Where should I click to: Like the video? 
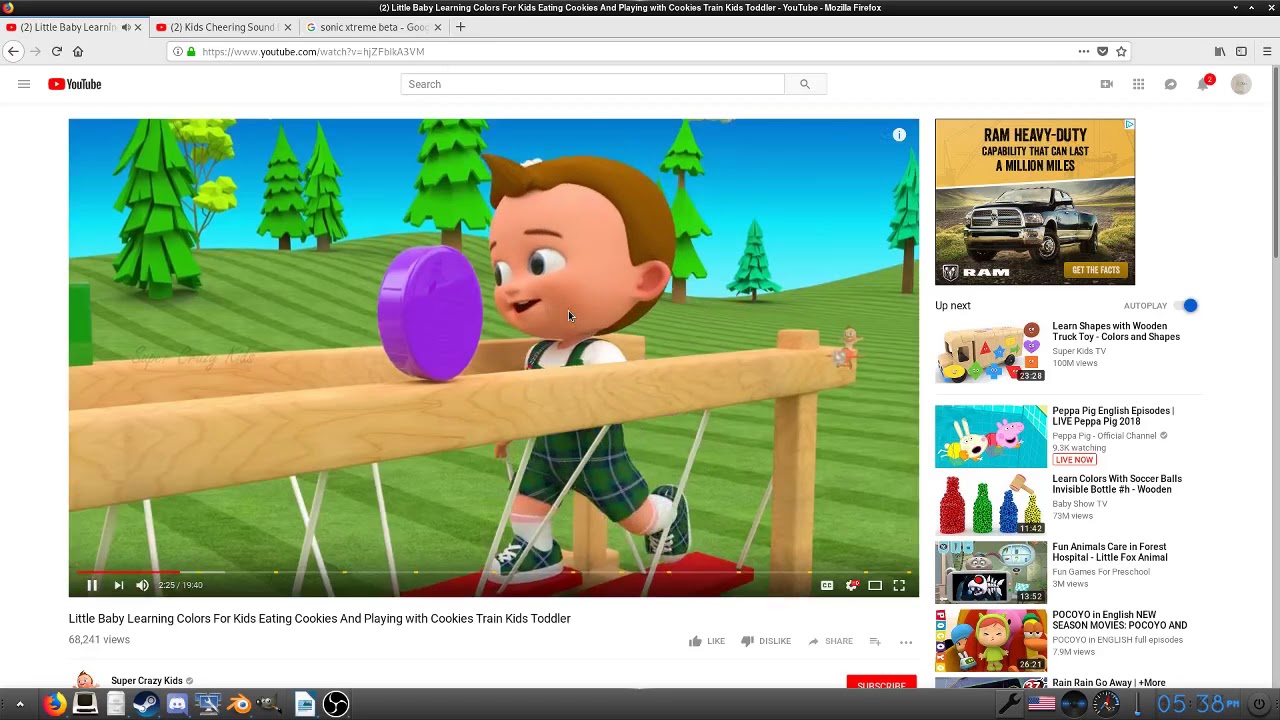[x=707, y=641]
